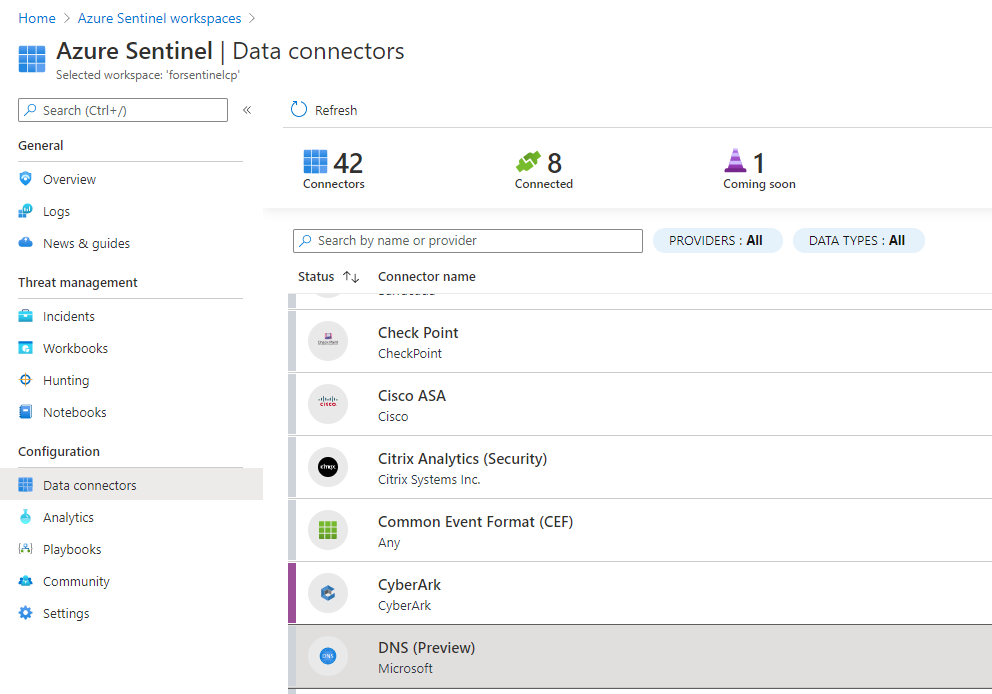
Task: Select the DNS (Preview) connector name
Action: [x=426, y=648]
